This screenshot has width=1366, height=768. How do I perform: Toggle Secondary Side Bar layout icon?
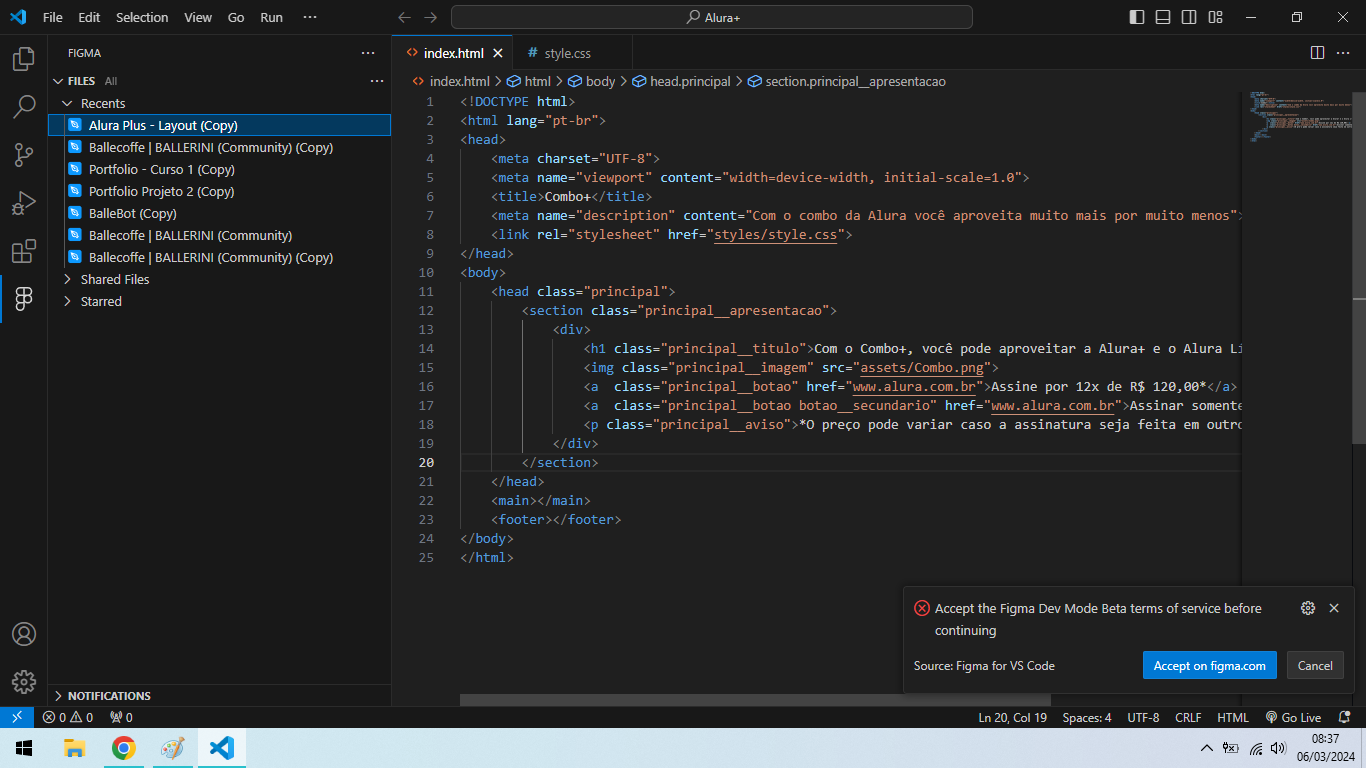click(1189, 17)
